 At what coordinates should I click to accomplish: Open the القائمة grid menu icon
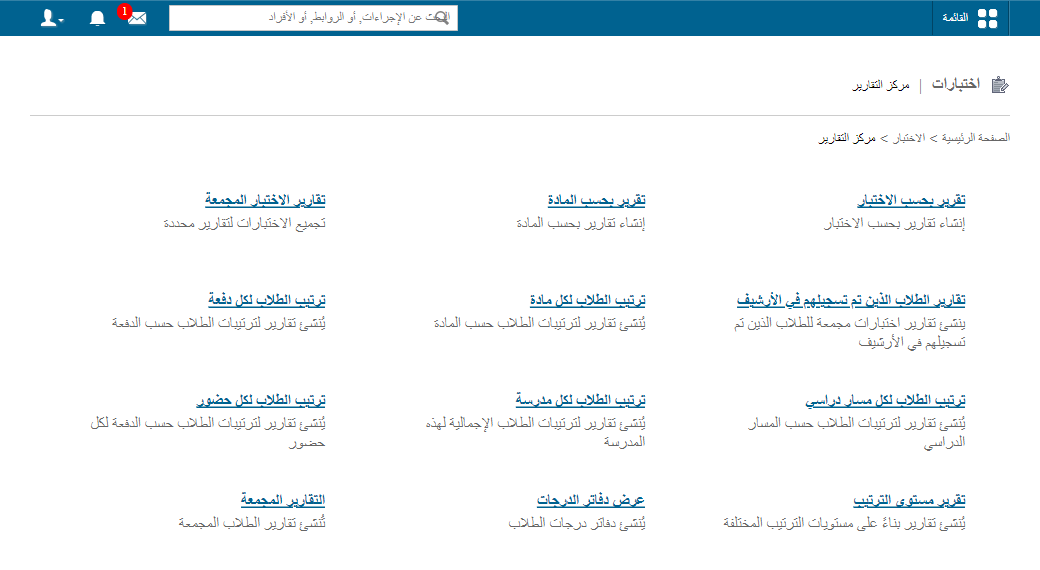[987, 18]
